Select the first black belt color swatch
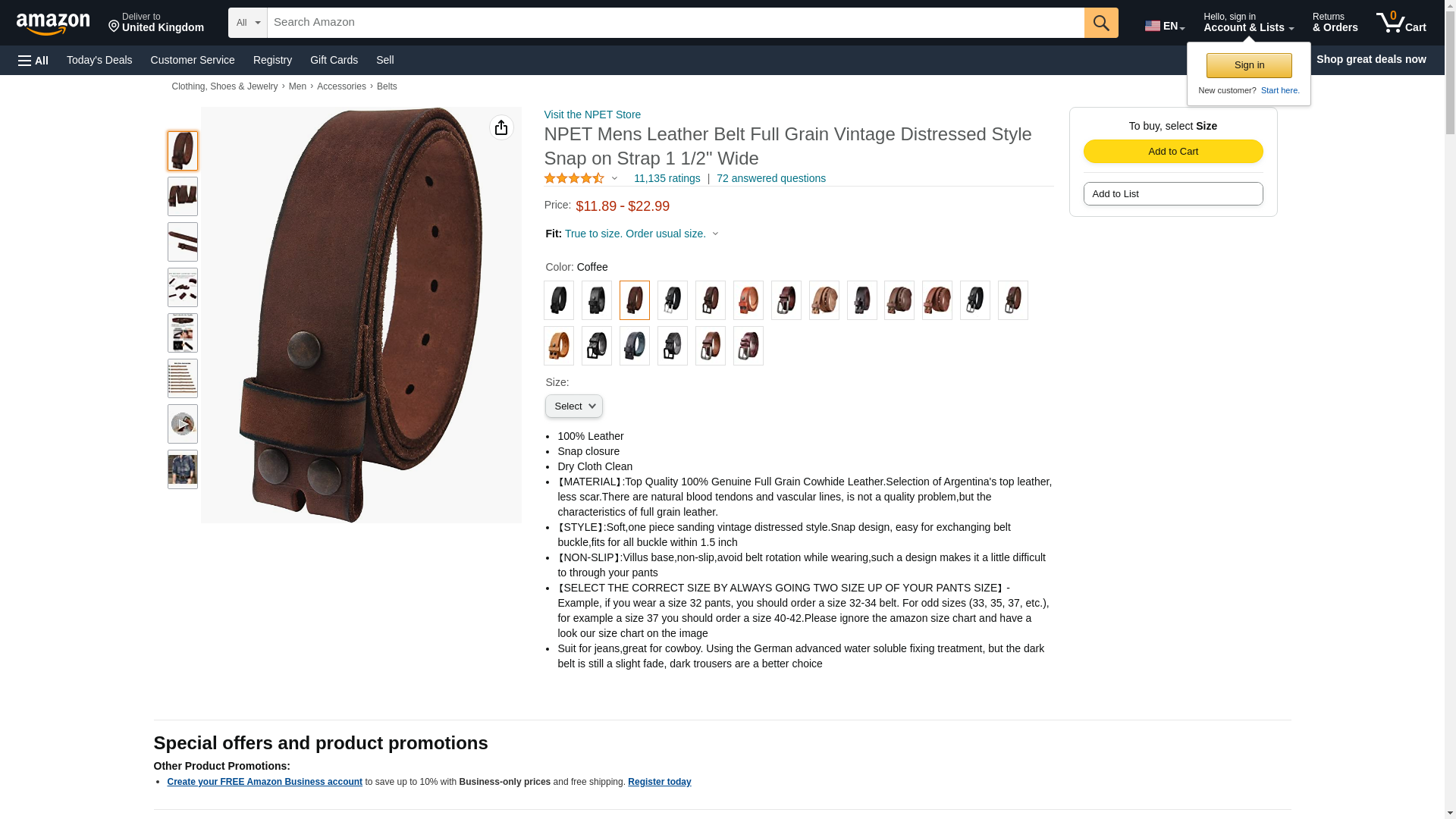Image resolution: width=1456 pixels, height=819 pixels. (x=559, y=300)
